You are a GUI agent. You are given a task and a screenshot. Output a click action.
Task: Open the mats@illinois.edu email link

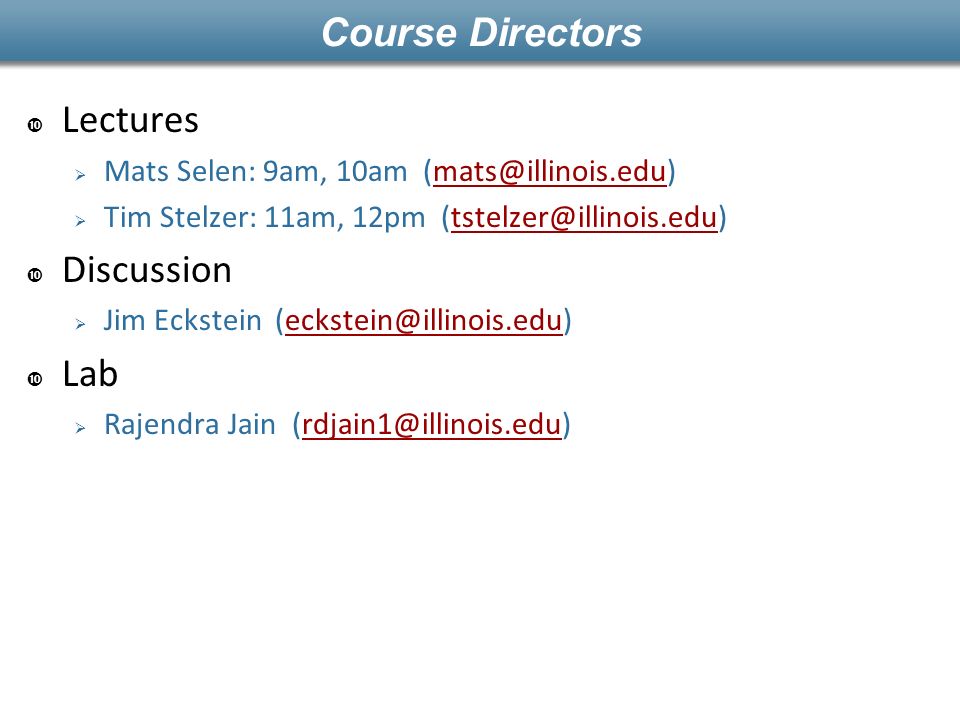549,171
